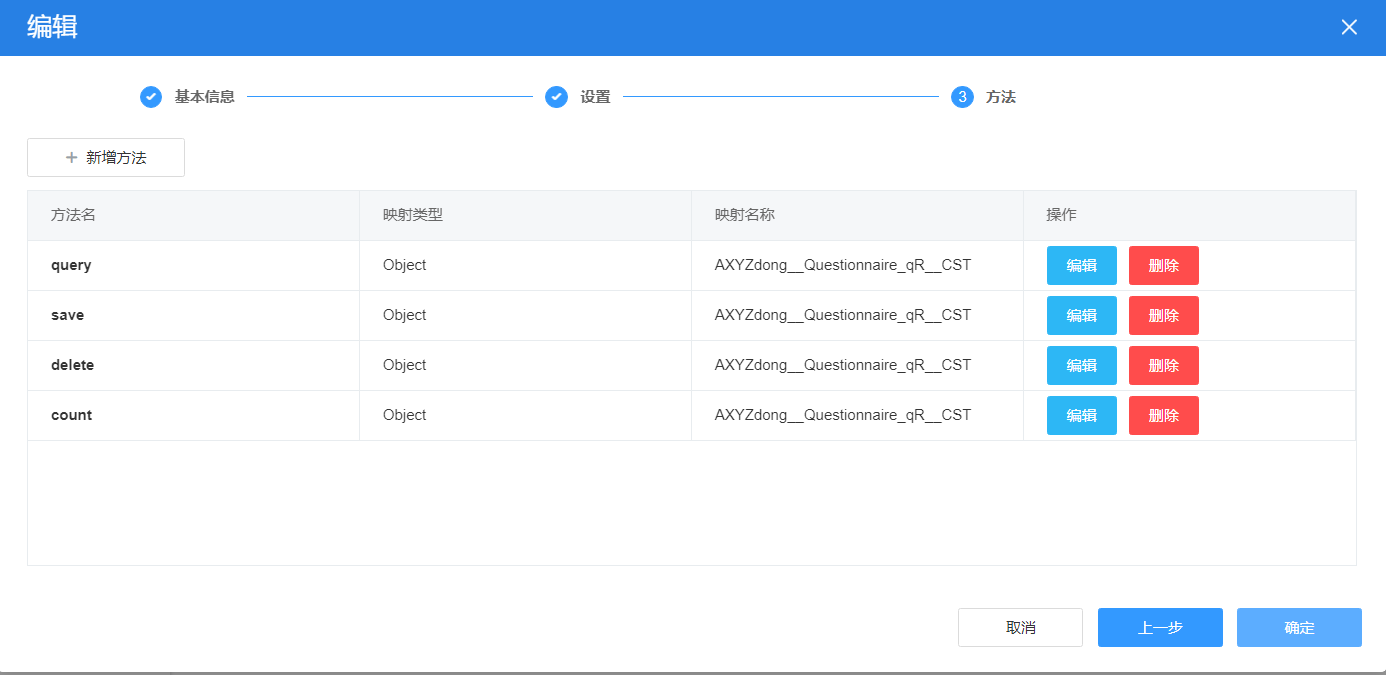The height and width of the screenshot is (675, 1386).
Task: Go to the 基本信息 step label
Action: [x=205, y=97]
